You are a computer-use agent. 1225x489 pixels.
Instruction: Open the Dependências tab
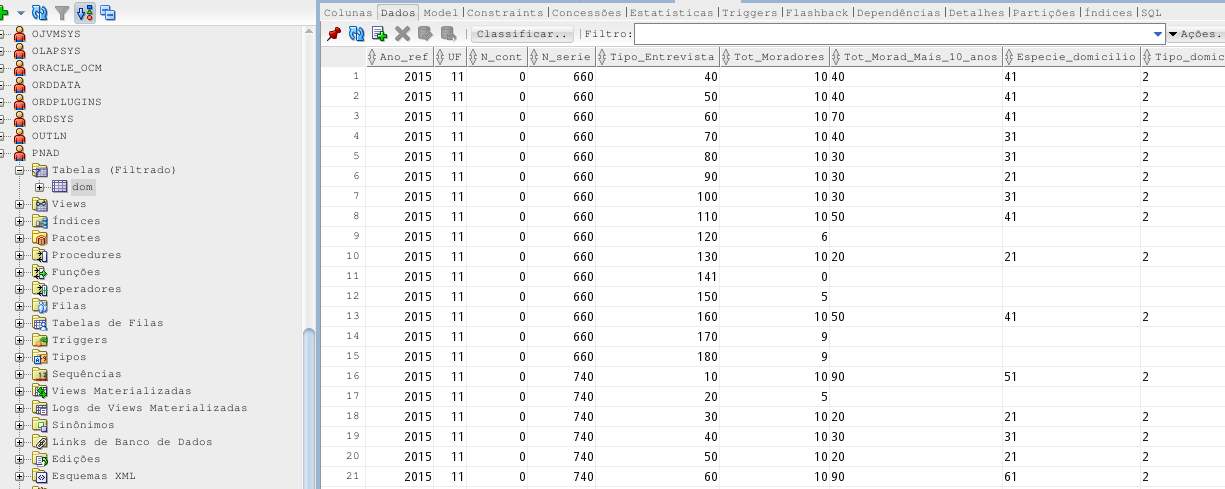[x=898, y=13]
